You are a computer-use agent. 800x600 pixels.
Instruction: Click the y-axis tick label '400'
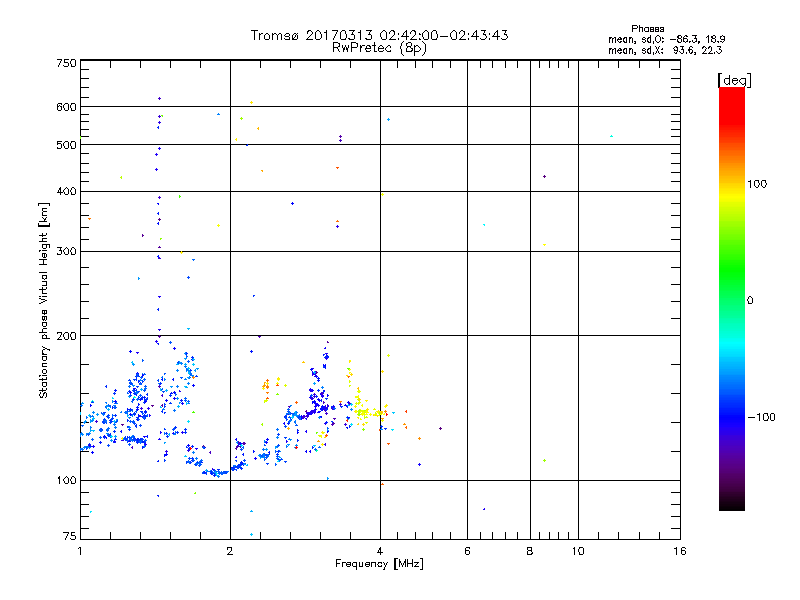coord(66,192)
